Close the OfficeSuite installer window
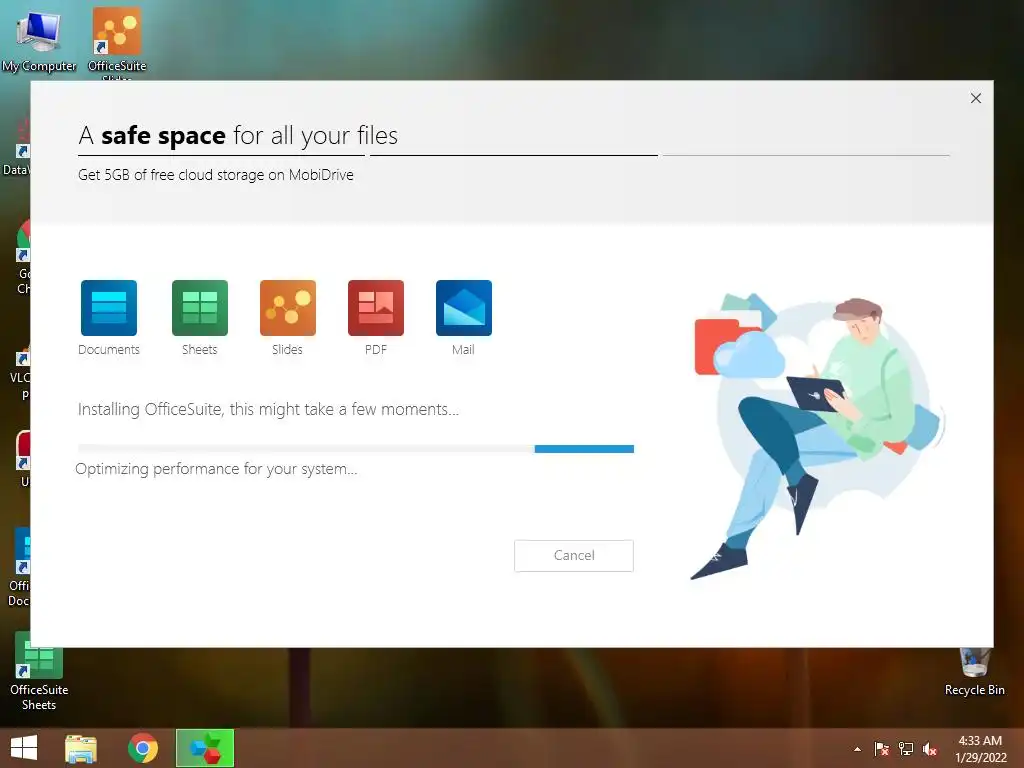1024x768 pixels. (976, 98)
